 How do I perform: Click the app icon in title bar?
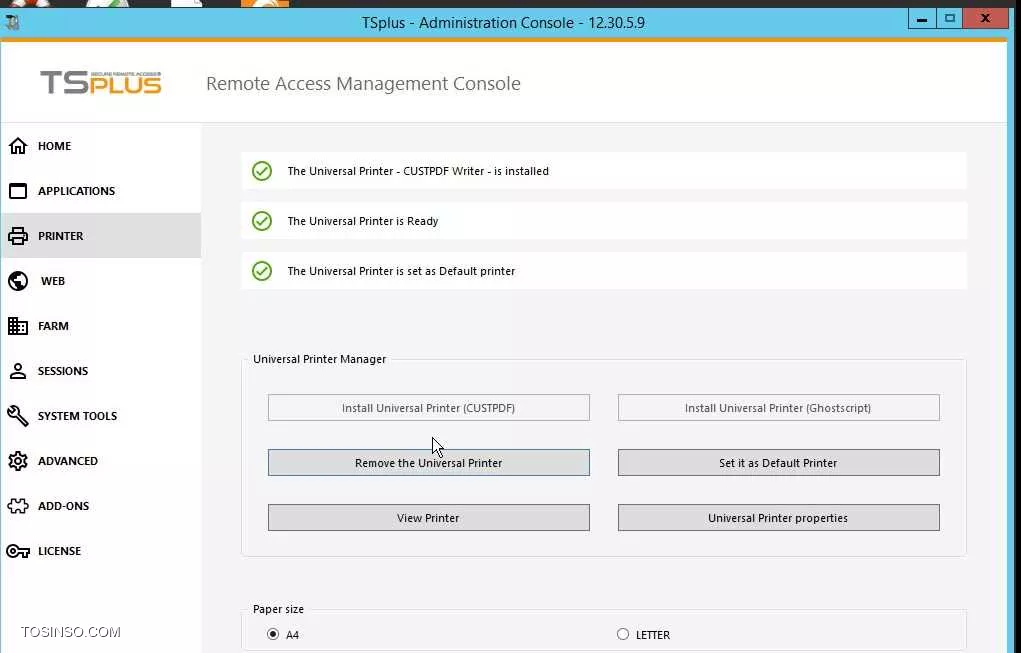coord(12,23)
